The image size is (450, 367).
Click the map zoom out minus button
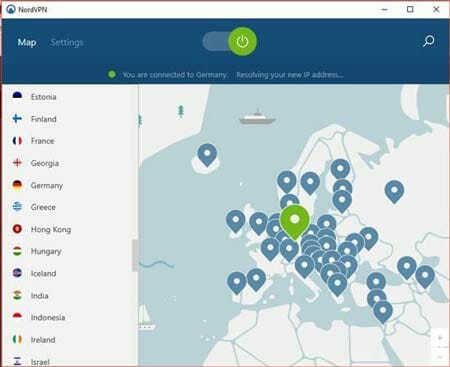click(440, 357)
